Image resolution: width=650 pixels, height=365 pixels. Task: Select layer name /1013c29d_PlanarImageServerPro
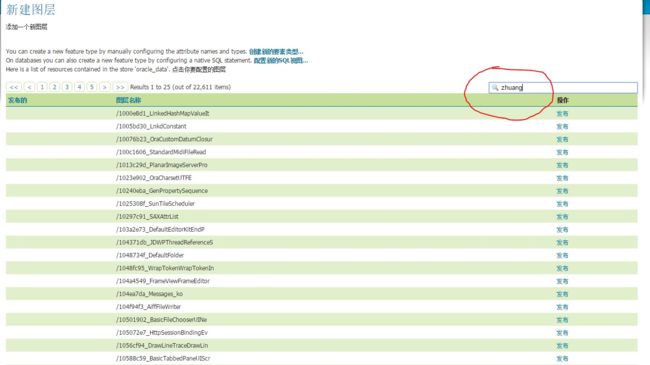pyautogui.click(x=162, y=165)
